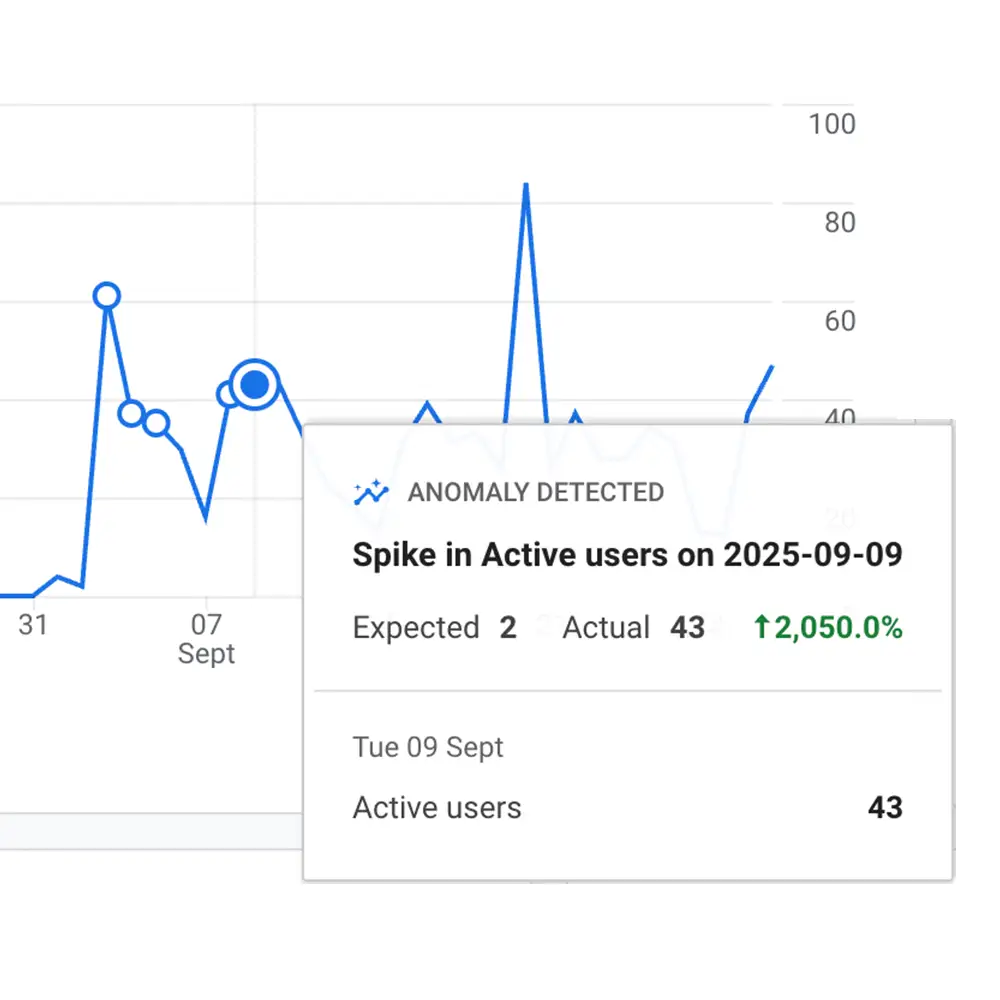
Task: Click the green up arrow before 2,050.0%
Action: (762, 628)
